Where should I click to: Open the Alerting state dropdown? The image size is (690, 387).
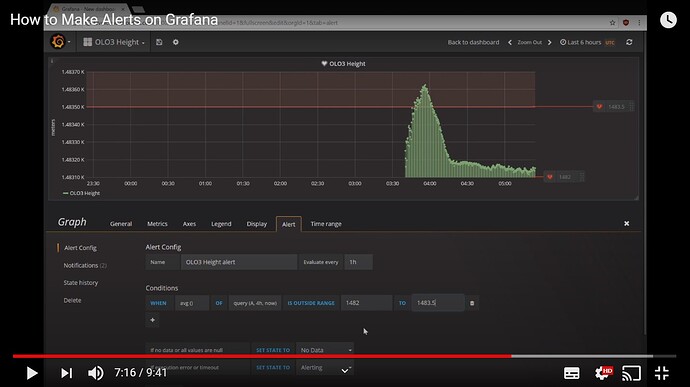[325, 368]
